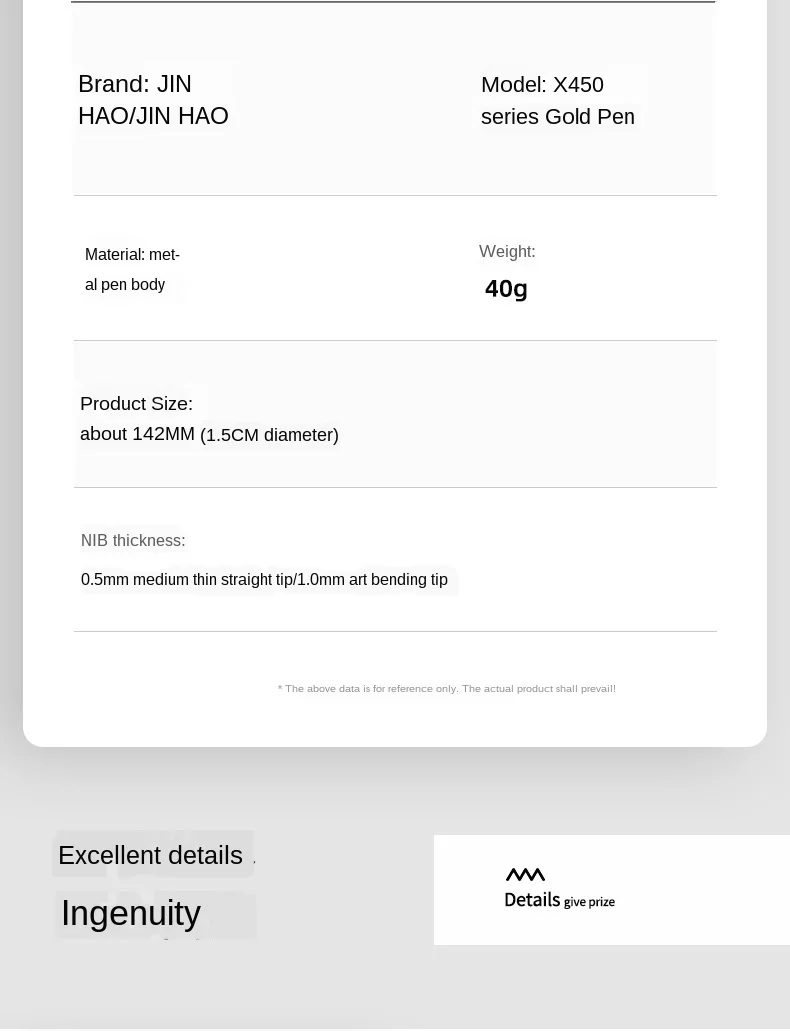Click the word Details in bold
The width and height of the screenshot is (790, 1031).
pyautogui.click(x=532, y=899)
